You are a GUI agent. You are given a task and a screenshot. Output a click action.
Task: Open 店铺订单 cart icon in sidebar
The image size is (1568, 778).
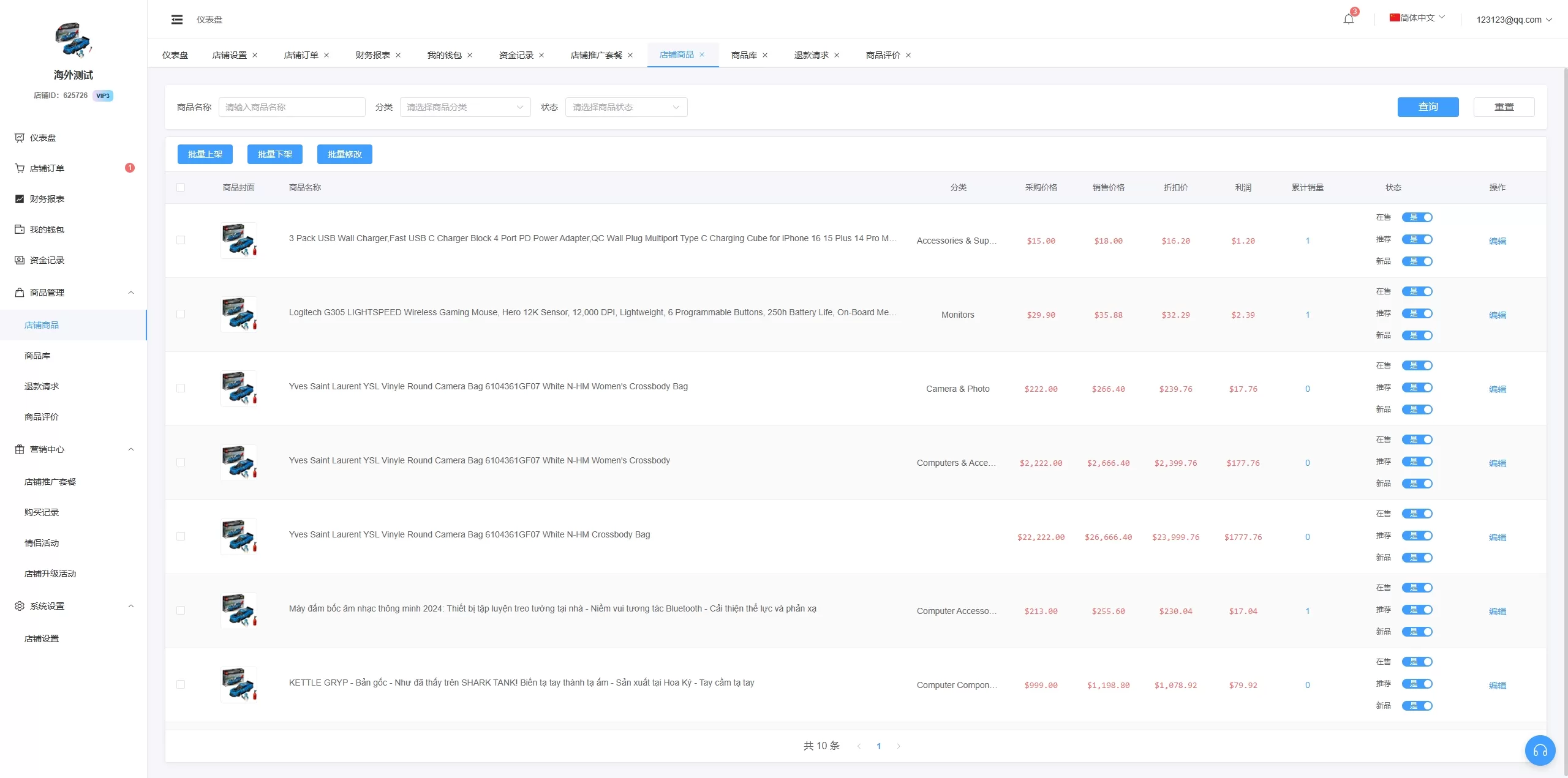[x=20, y=168]
